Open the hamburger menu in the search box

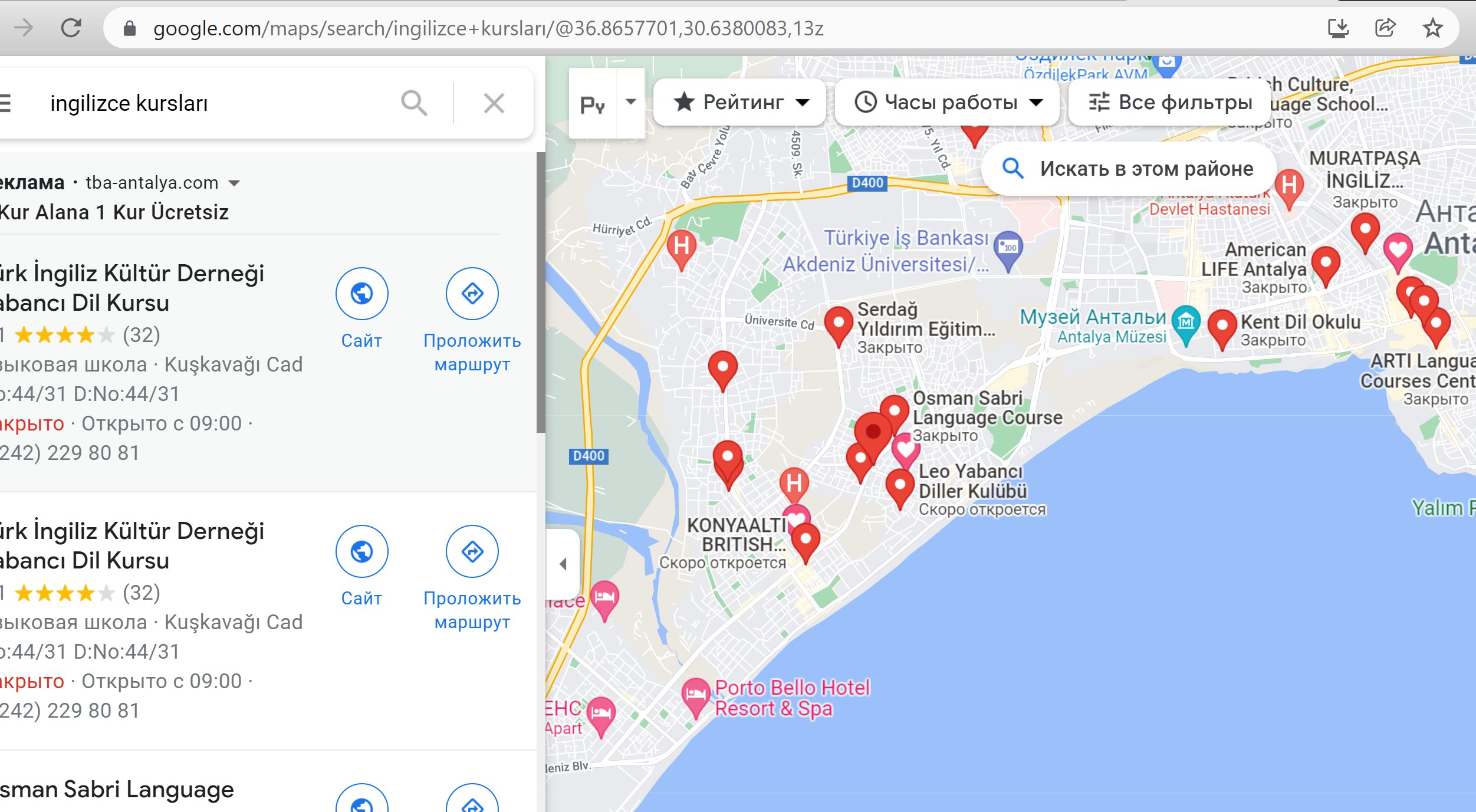pyautogui.click(x=5, y=103)
